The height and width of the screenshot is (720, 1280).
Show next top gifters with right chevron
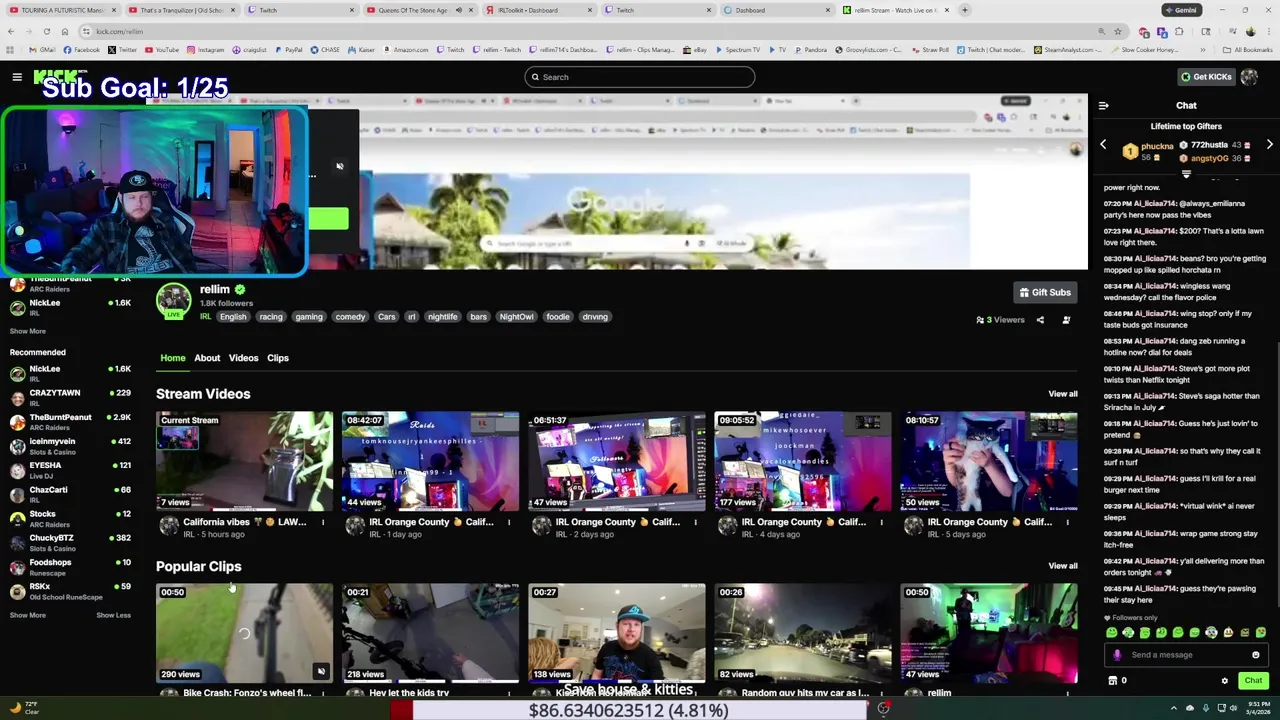coord(1269,145)
